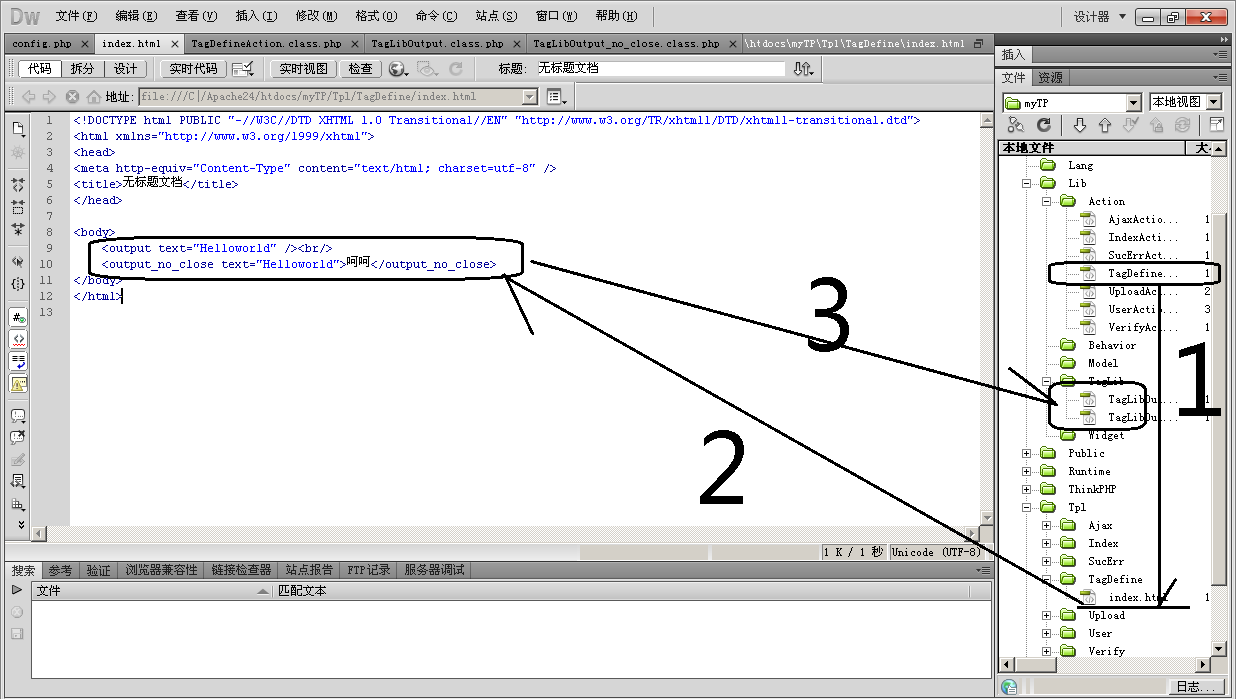Viewport: 1236px width, 699px height.
Task: Click the refresh design view icon
Action: (x=456, y=69)
